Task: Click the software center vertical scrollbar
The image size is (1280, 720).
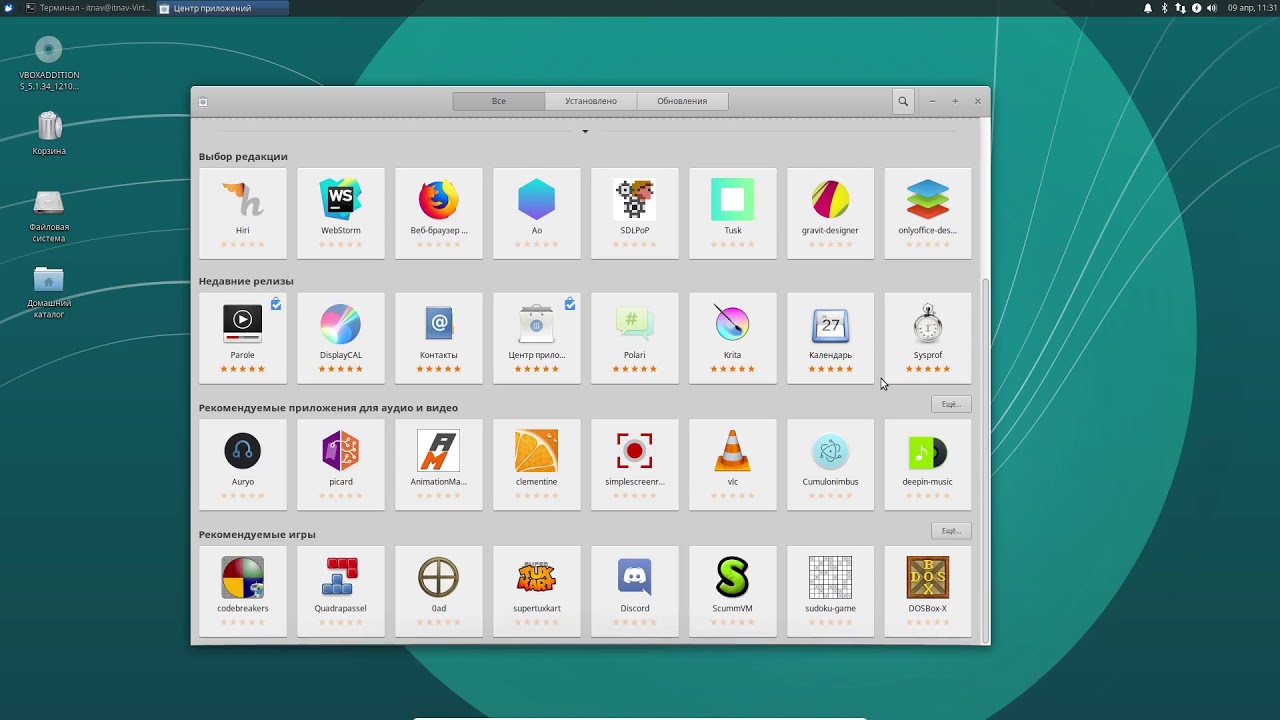Action: [x=986, y=460]
